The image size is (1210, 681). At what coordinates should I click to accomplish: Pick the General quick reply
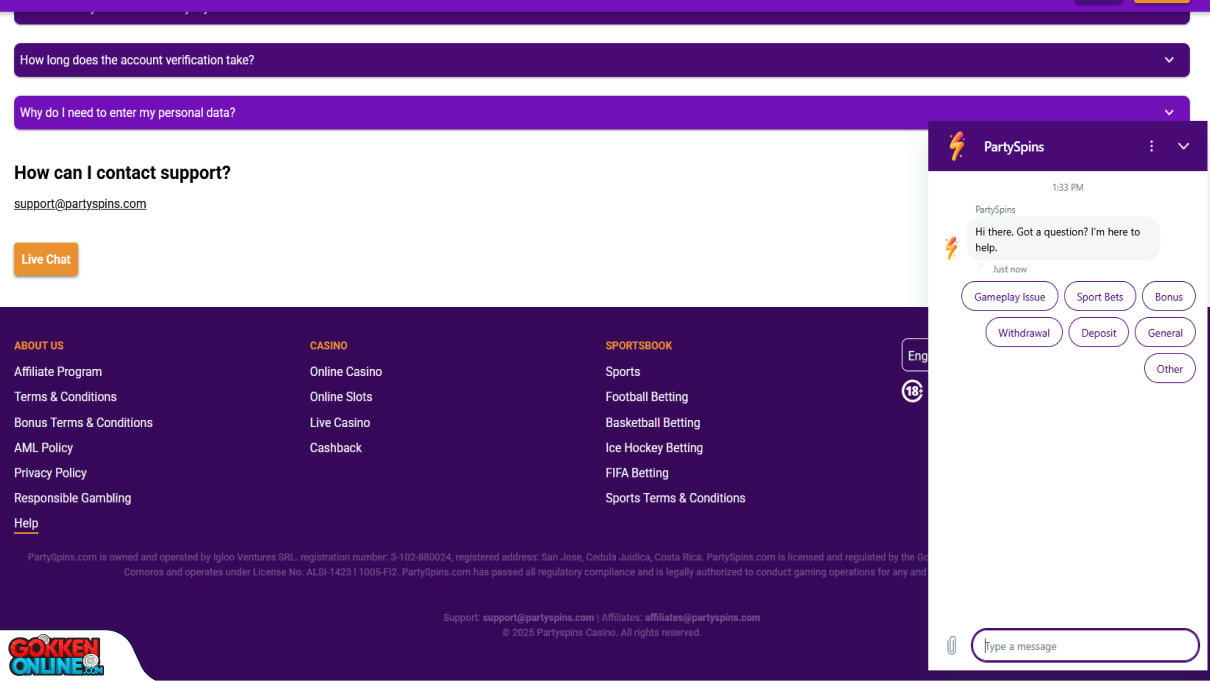(1165, 333)
